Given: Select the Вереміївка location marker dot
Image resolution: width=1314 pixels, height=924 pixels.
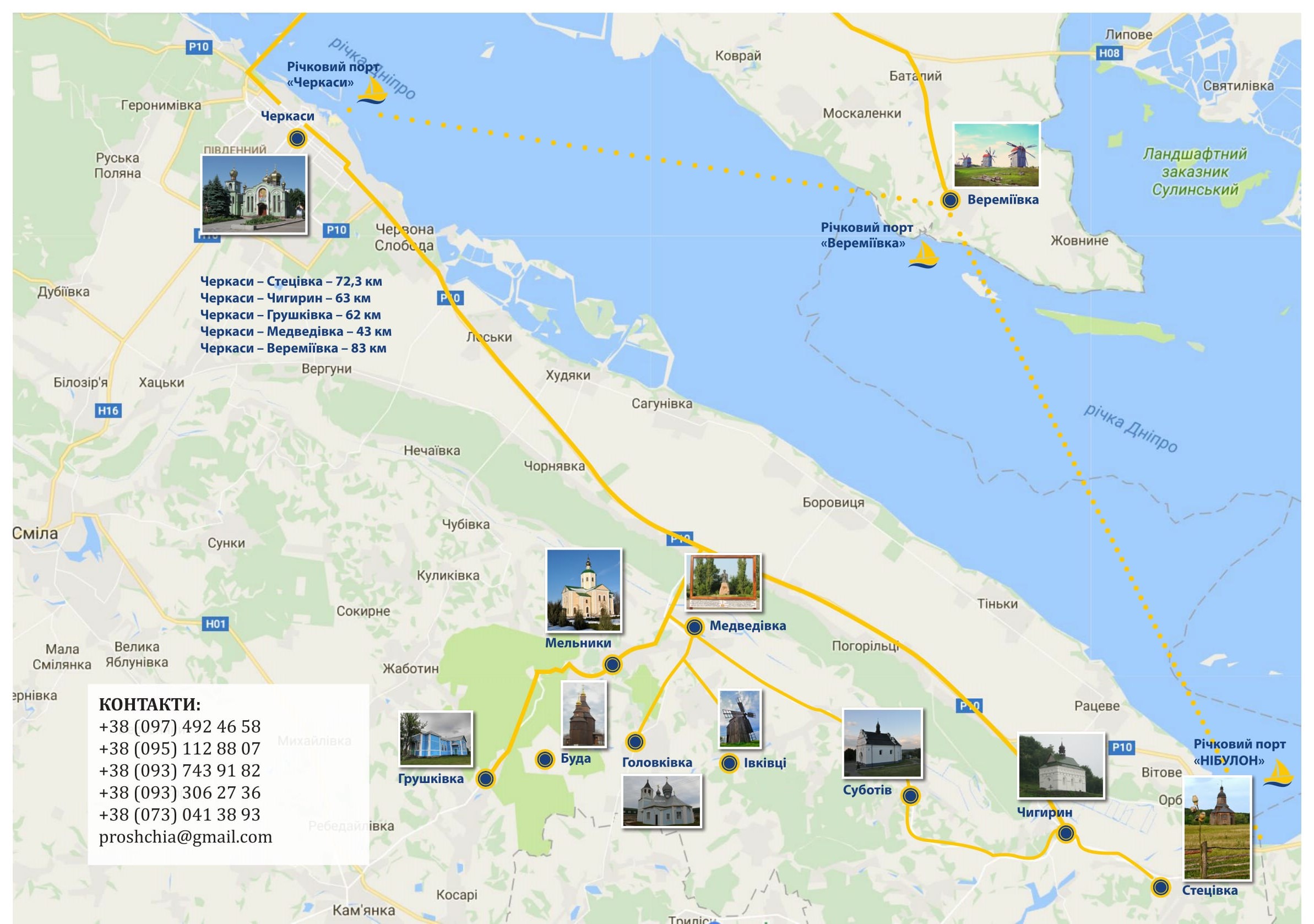Looking at the screenshot, I should click(x=951, y=200).
